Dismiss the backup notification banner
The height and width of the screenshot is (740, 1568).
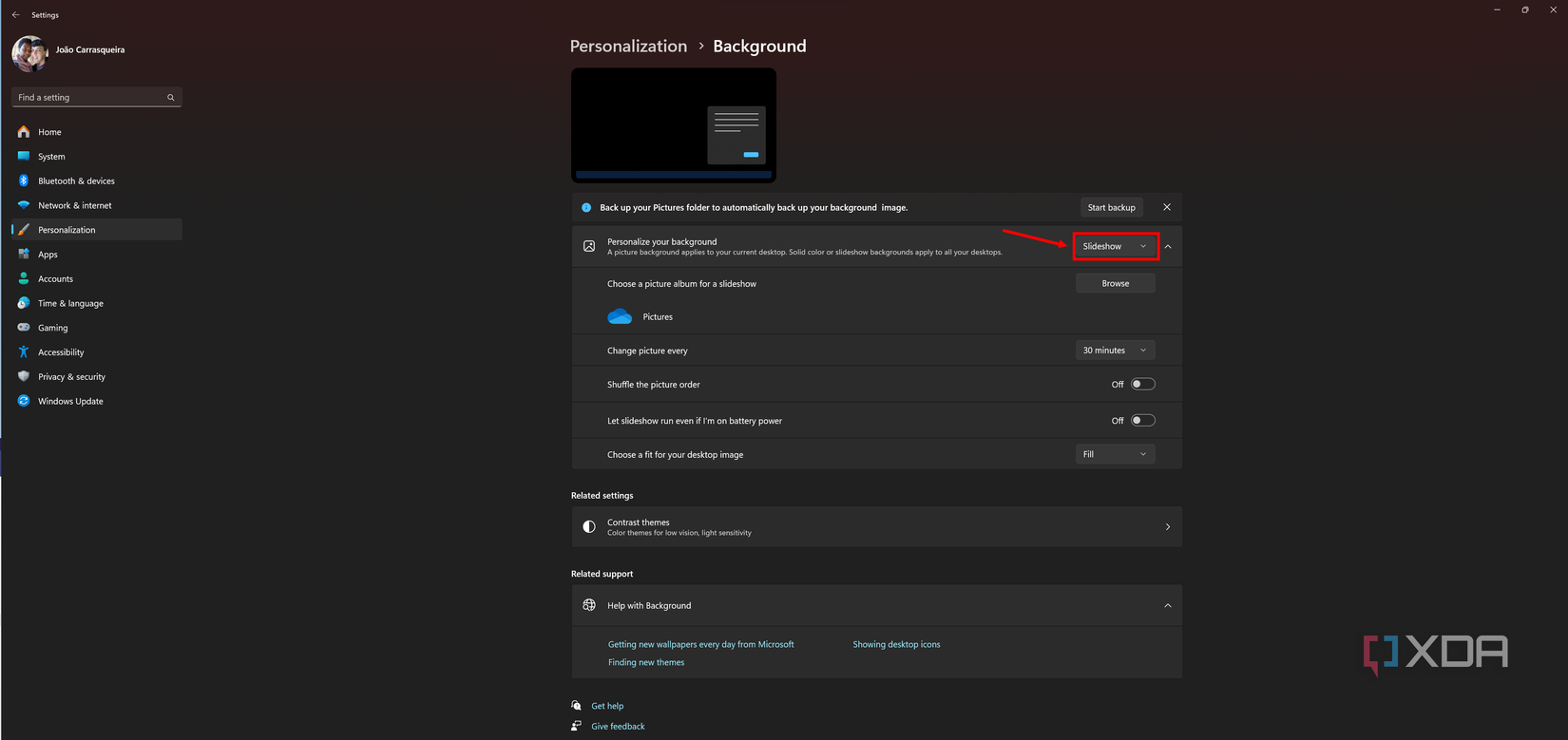click(x=1167, y=207)
